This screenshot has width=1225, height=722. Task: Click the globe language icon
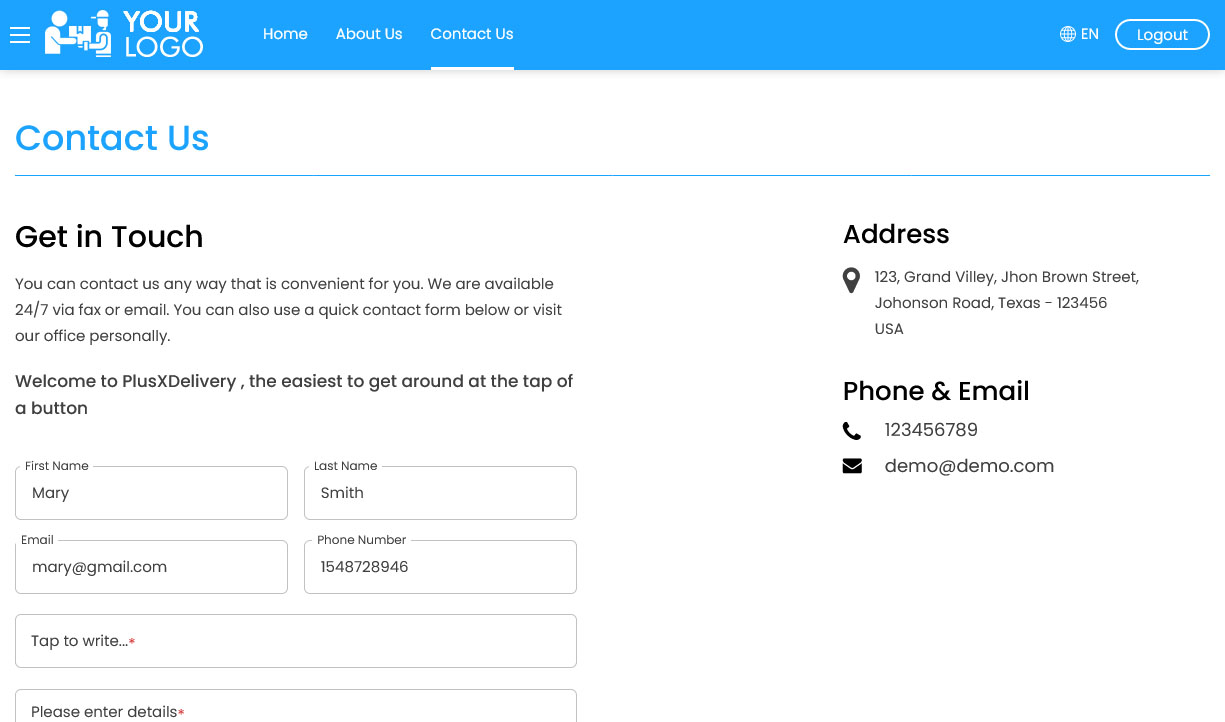(1068, 34)
